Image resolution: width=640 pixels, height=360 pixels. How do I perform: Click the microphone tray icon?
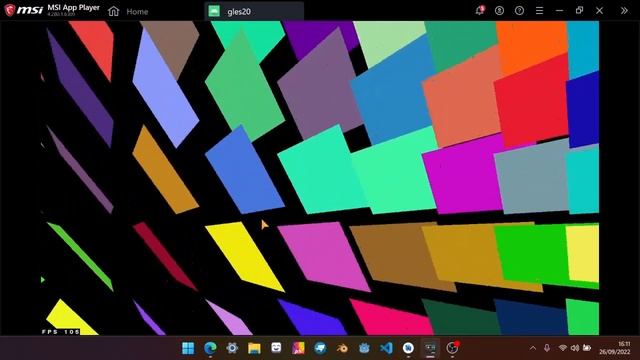point(547,348)
